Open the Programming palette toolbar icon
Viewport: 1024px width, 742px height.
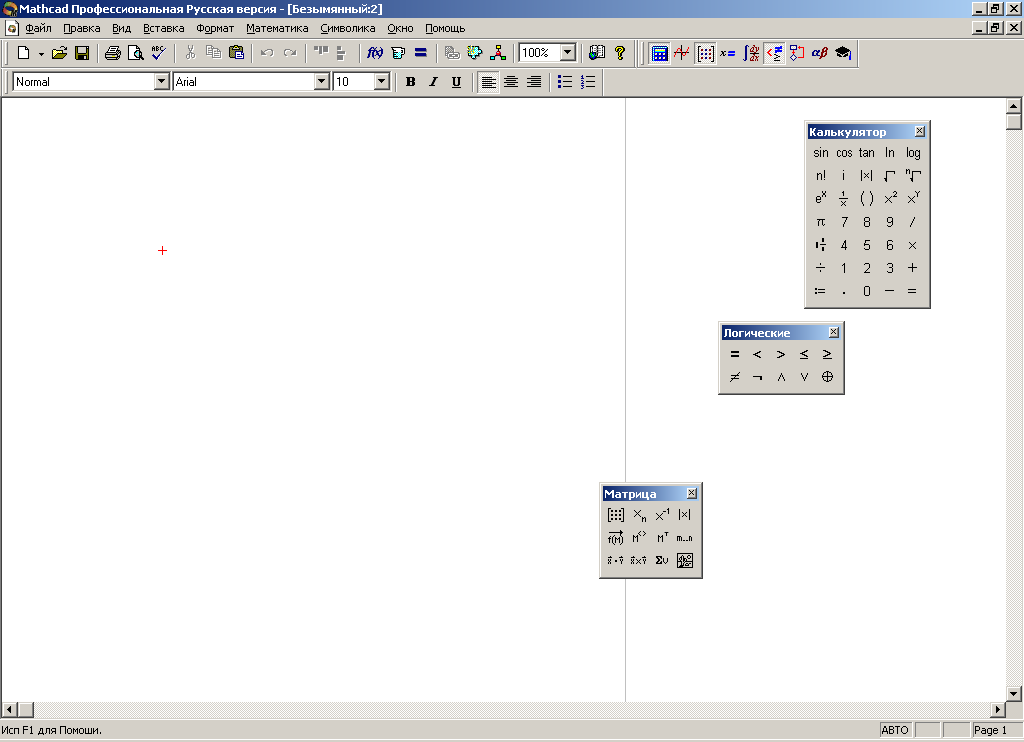coord(797,54)
